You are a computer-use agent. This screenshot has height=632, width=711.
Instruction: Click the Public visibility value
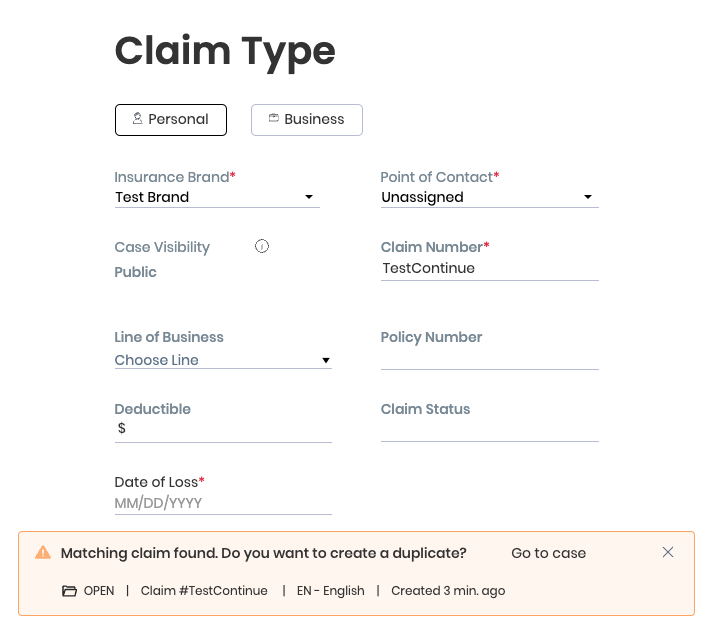136,272
